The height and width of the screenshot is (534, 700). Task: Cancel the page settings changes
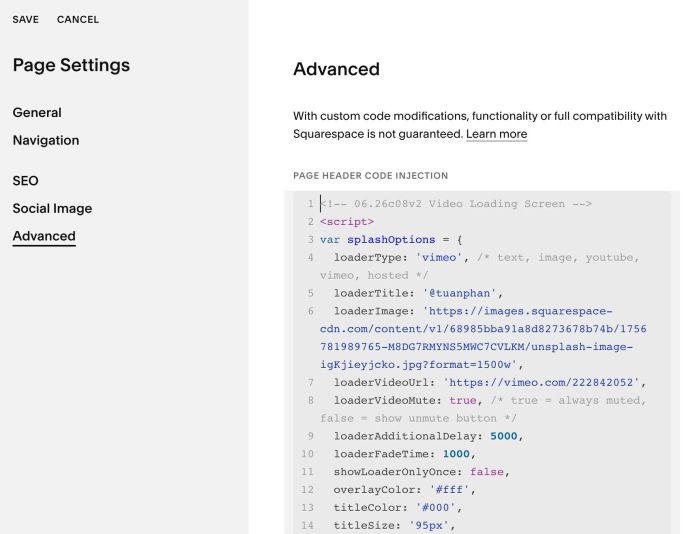click(x=78, y=20)
